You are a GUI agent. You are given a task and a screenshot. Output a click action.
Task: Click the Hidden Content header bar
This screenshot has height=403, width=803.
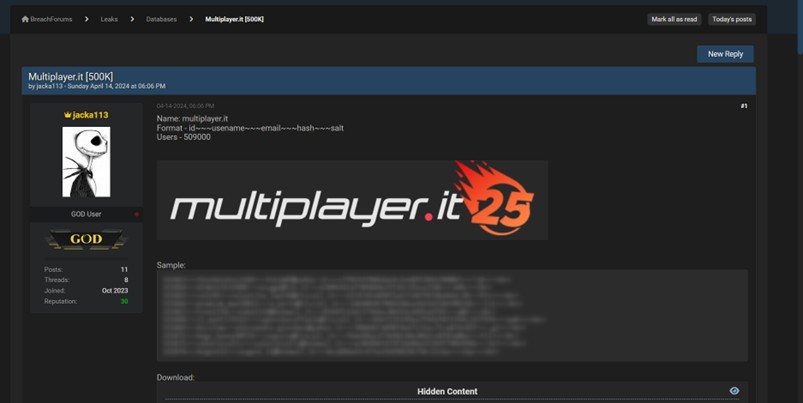pos(447,391)
